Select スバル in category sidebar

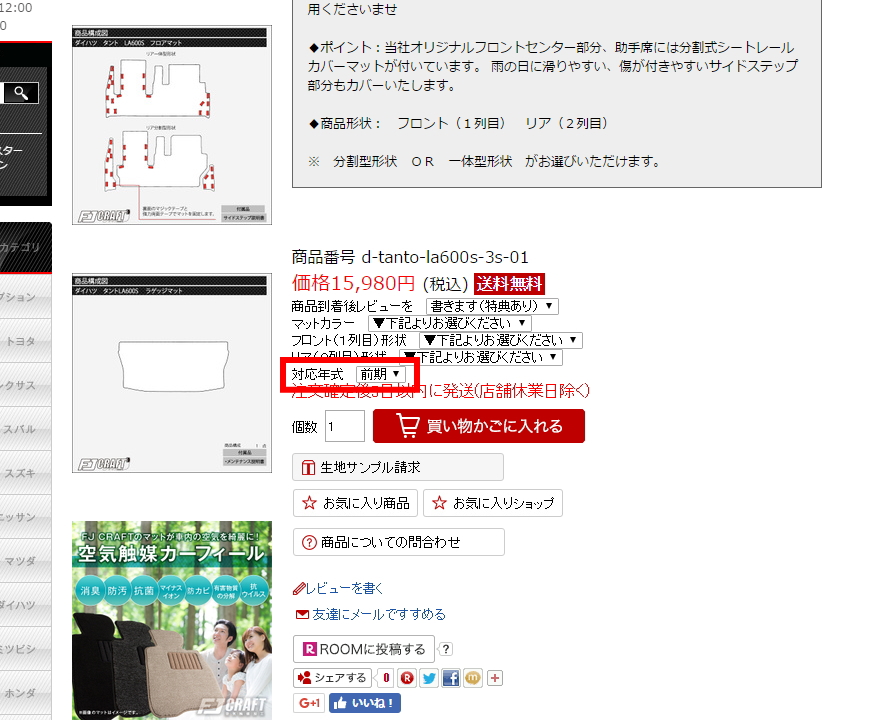point(20,429)
